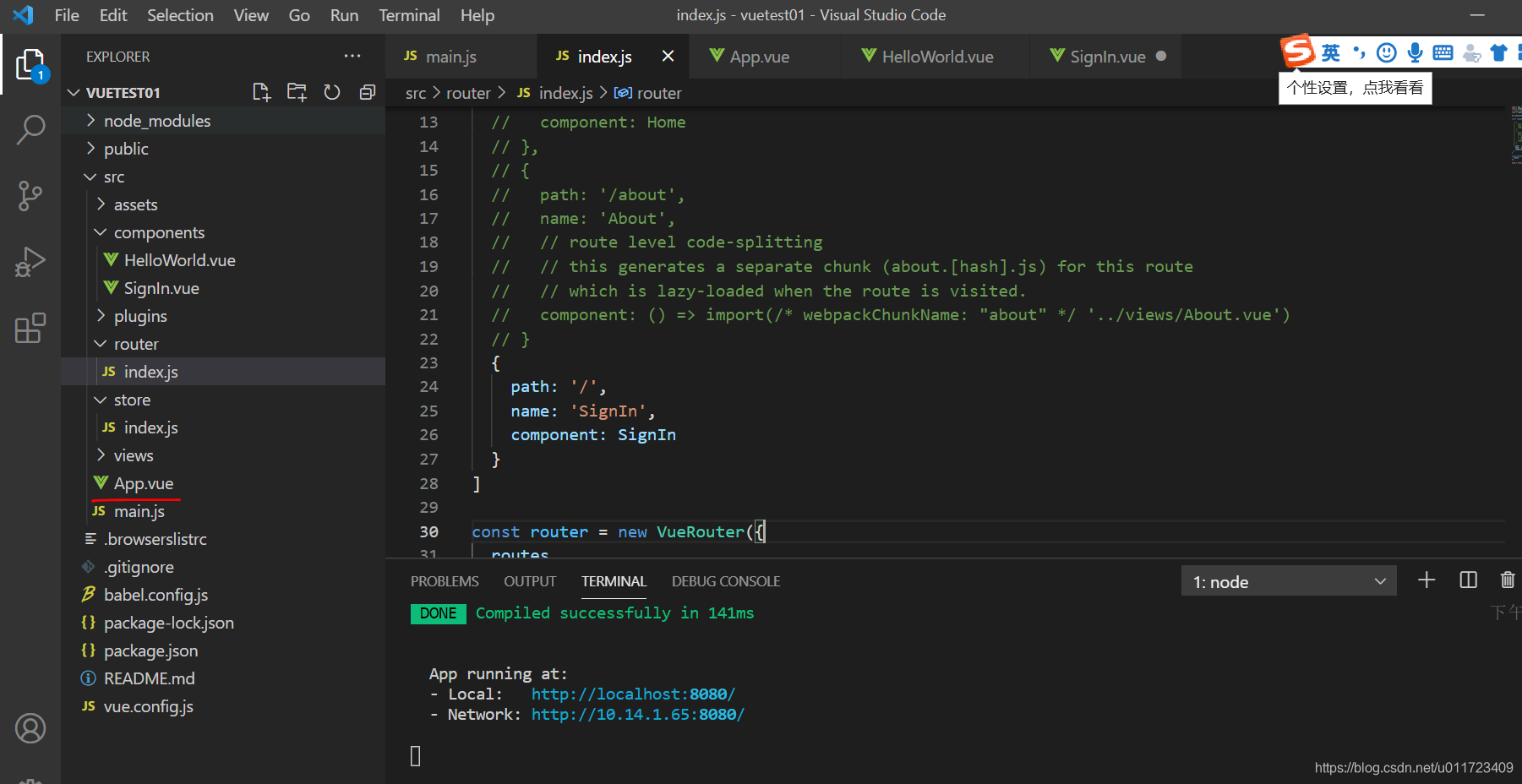Collapse the store folder

[101, 400]
